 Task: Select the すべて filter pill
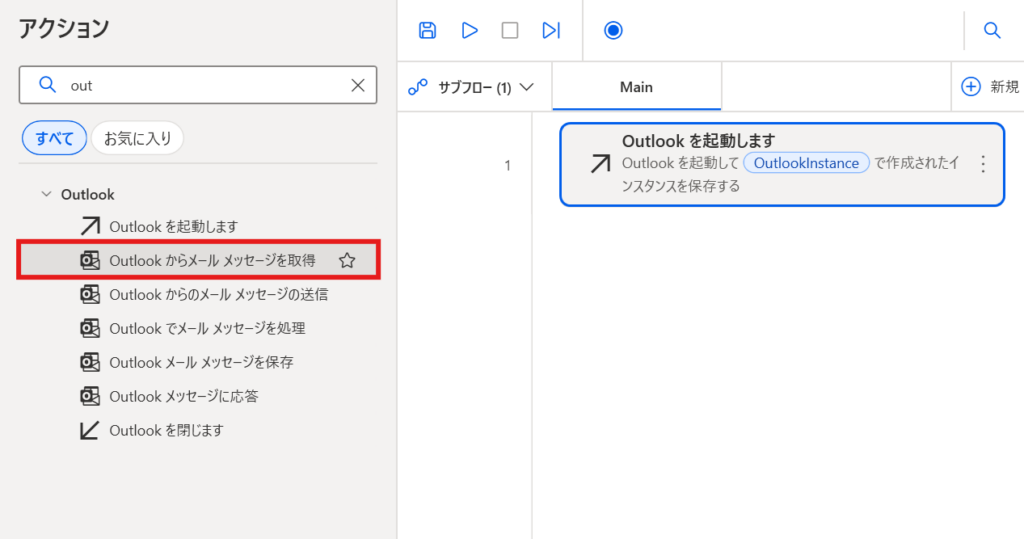point(54,138)
